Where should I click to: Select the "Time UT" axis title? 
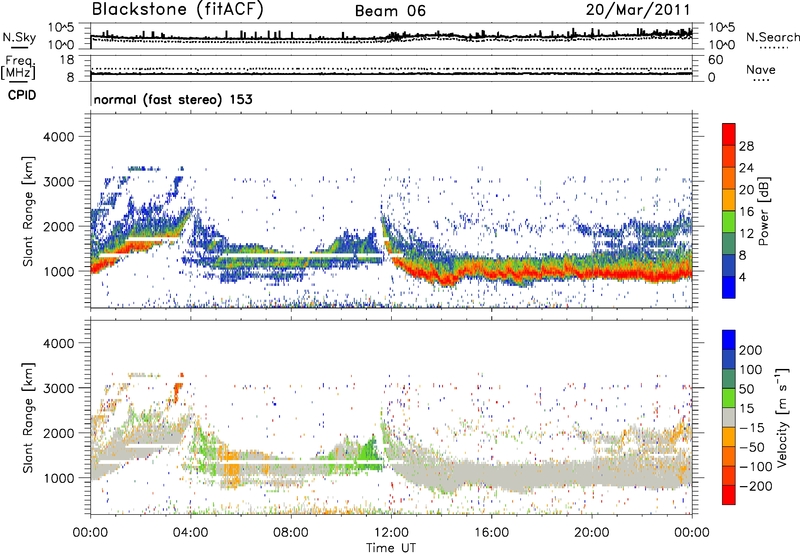(391, 547)
